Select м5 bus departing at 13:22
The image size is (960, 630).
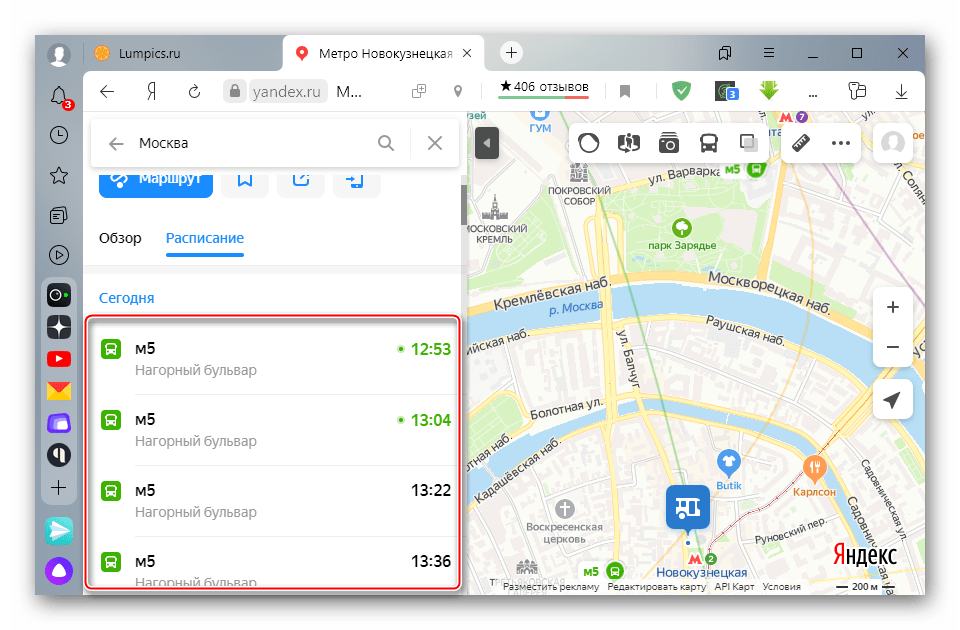pyautogui.click(x=274, y=500)
